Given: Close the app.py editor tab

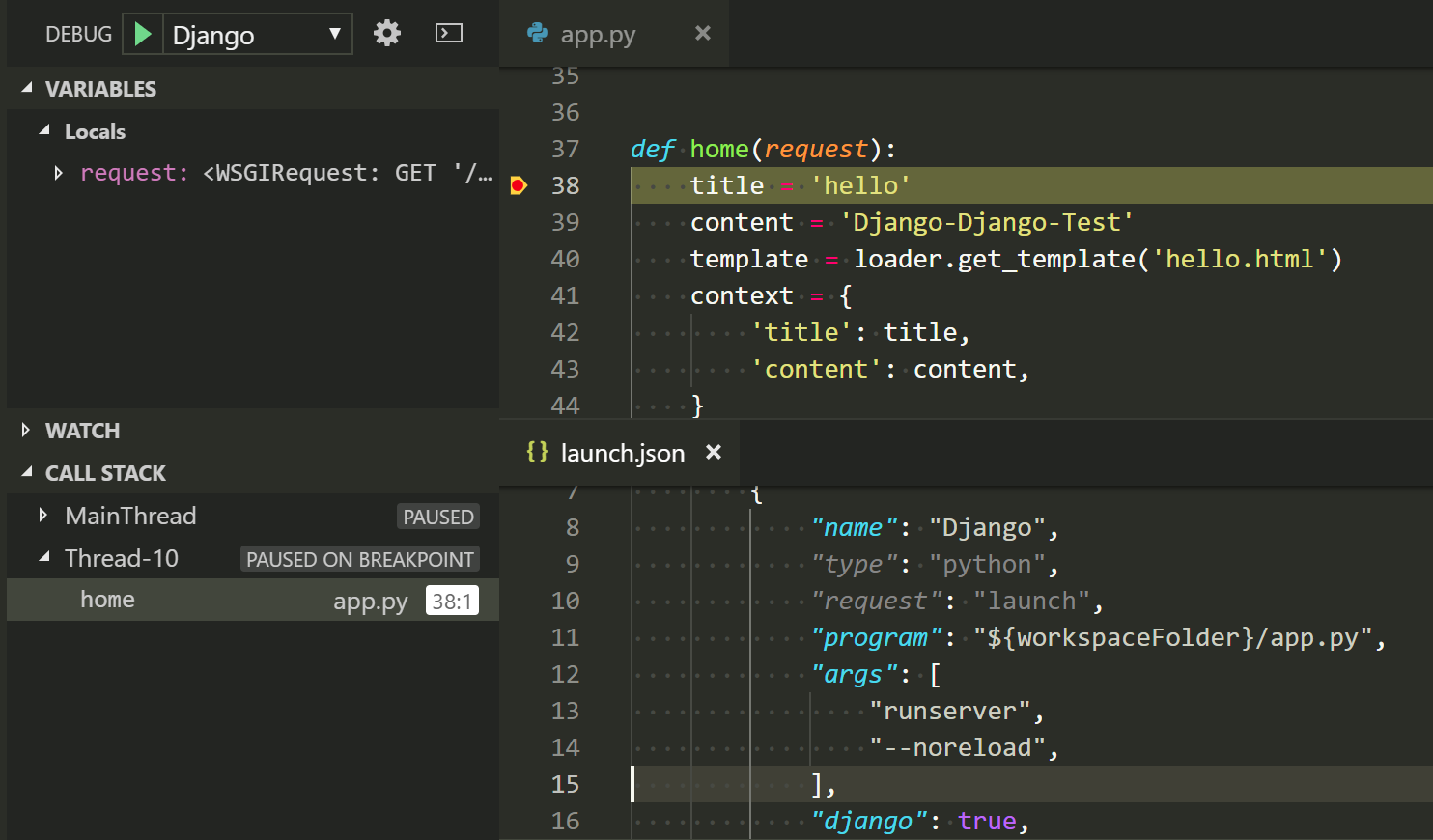Looking at the screenshot, I should point(702,34).
